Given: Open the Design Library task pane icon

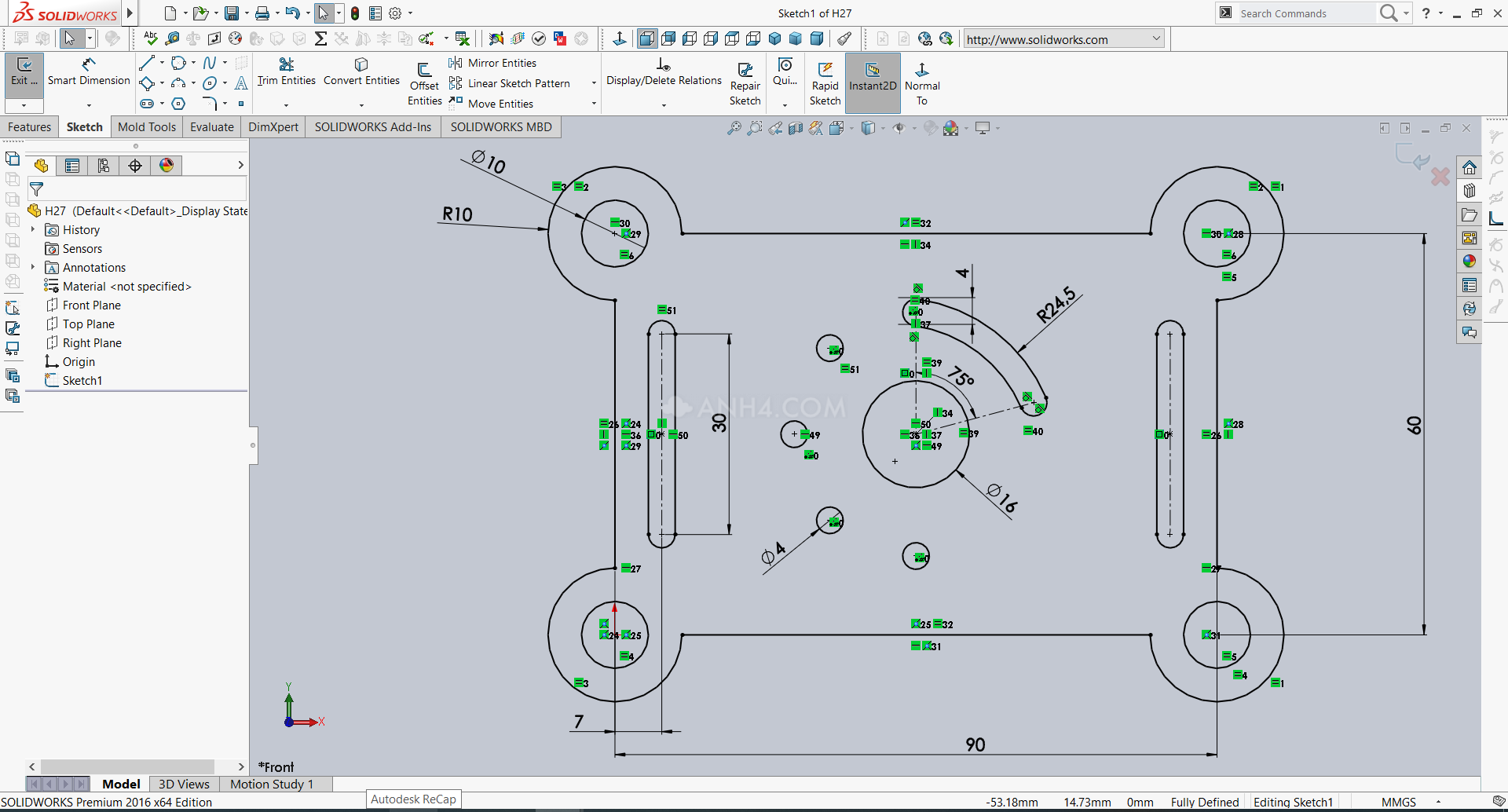Looking at the screenshot, I should 1470,191.
